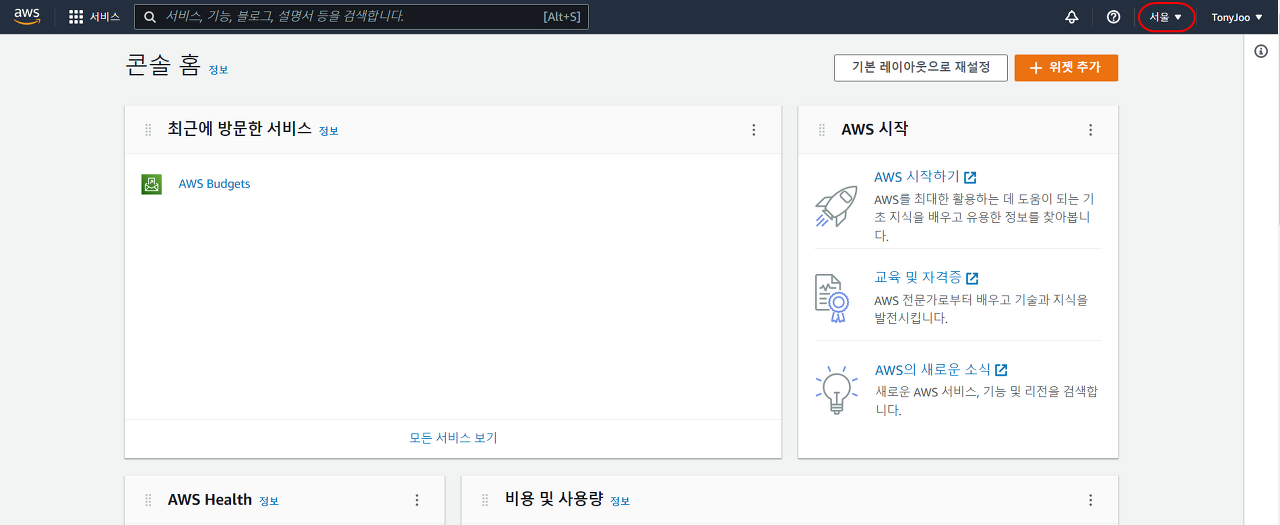Click the [Alt+S] shortcut hint
The height and width of the screenshot is (525, 1280).
[561, 17]
